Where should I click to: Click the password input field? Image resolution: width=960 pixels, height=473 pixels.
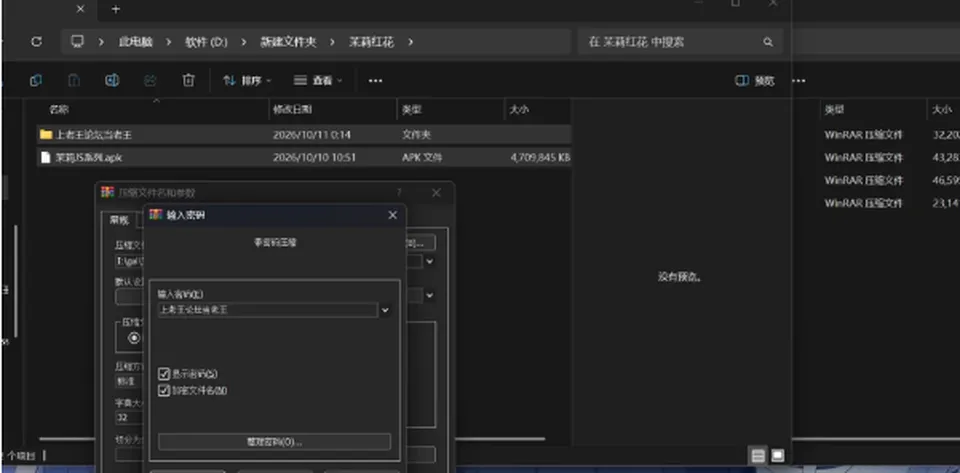click(268, 310)
